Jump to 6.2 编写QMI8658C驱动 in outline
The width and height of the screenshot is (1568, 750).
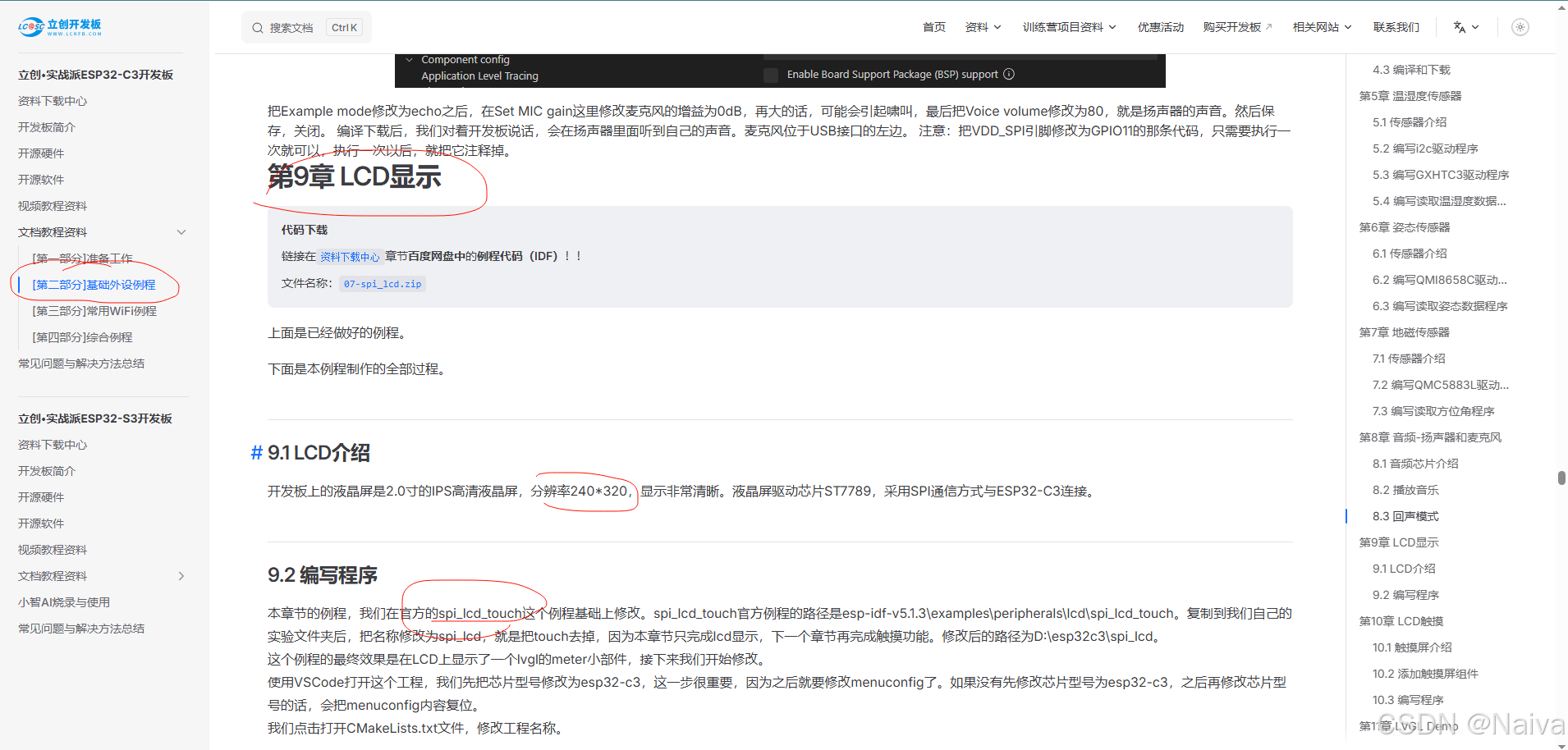1440,280
